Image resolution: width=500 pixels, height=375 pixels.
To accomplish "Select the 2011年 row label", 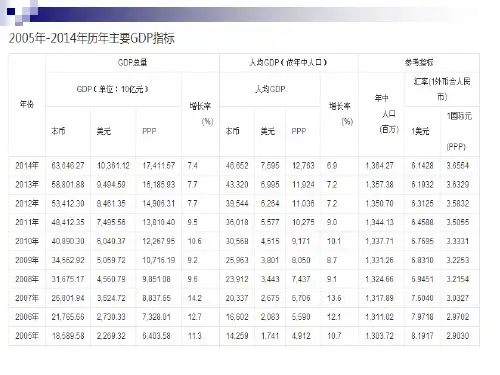I will tap(27, 222).
